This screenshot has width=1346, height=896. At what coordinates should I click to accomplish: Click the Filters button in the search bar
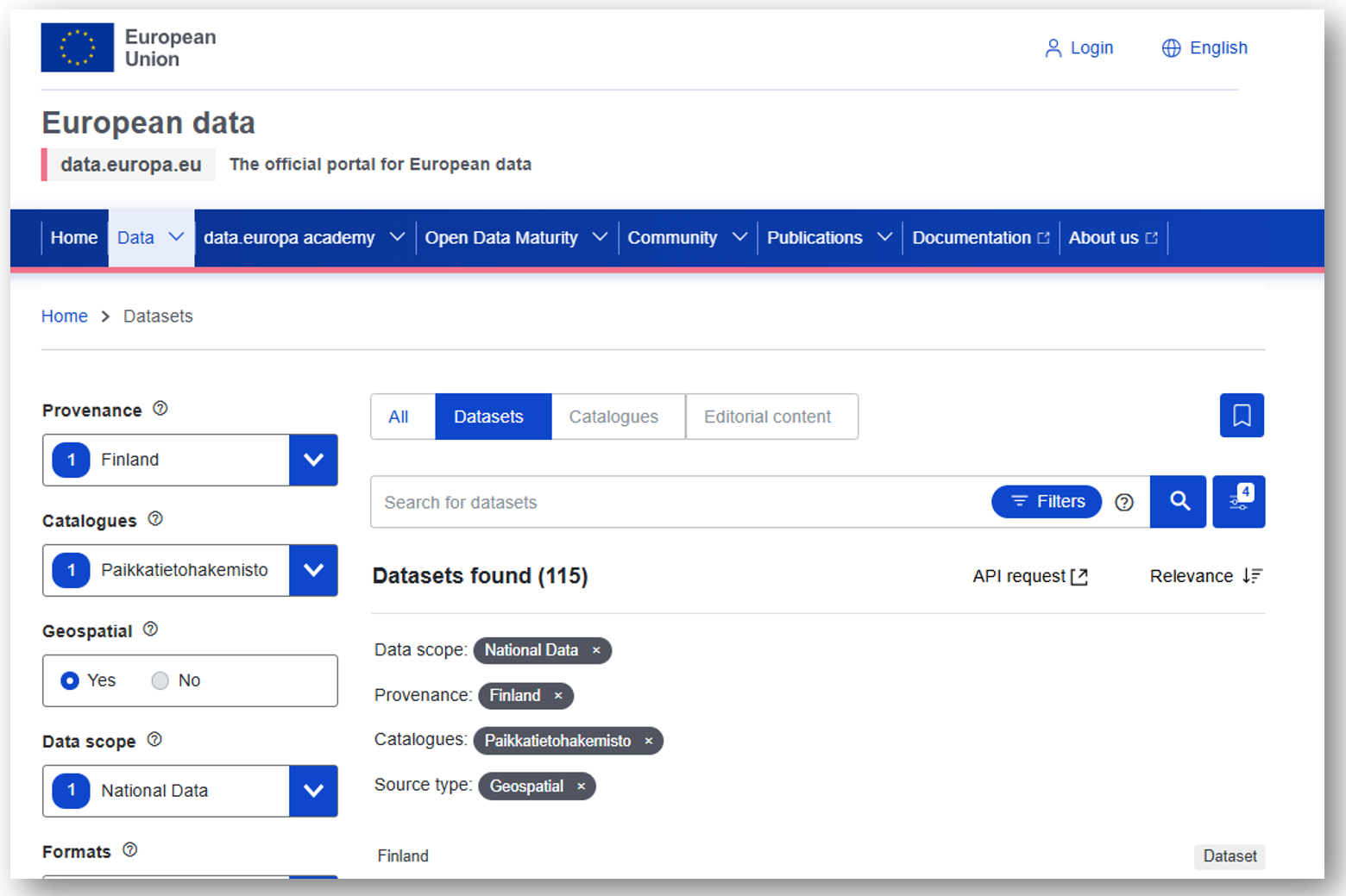point(1047,502)
